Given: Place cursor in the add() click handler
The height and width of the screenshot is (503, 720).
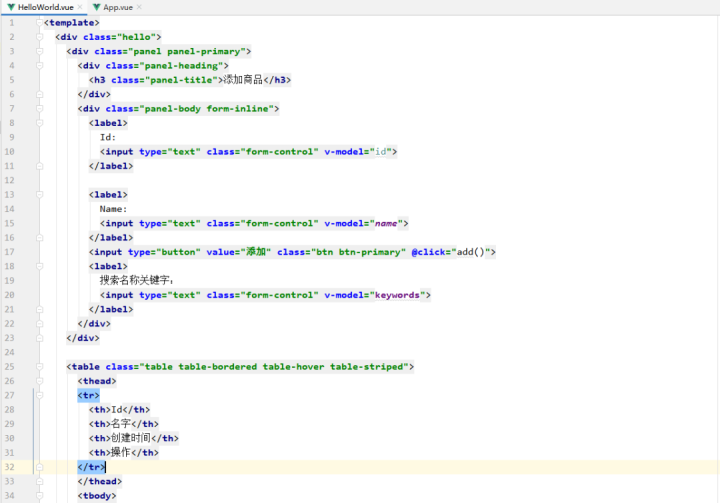Looking at the screenshot, I should click(471, 252).
